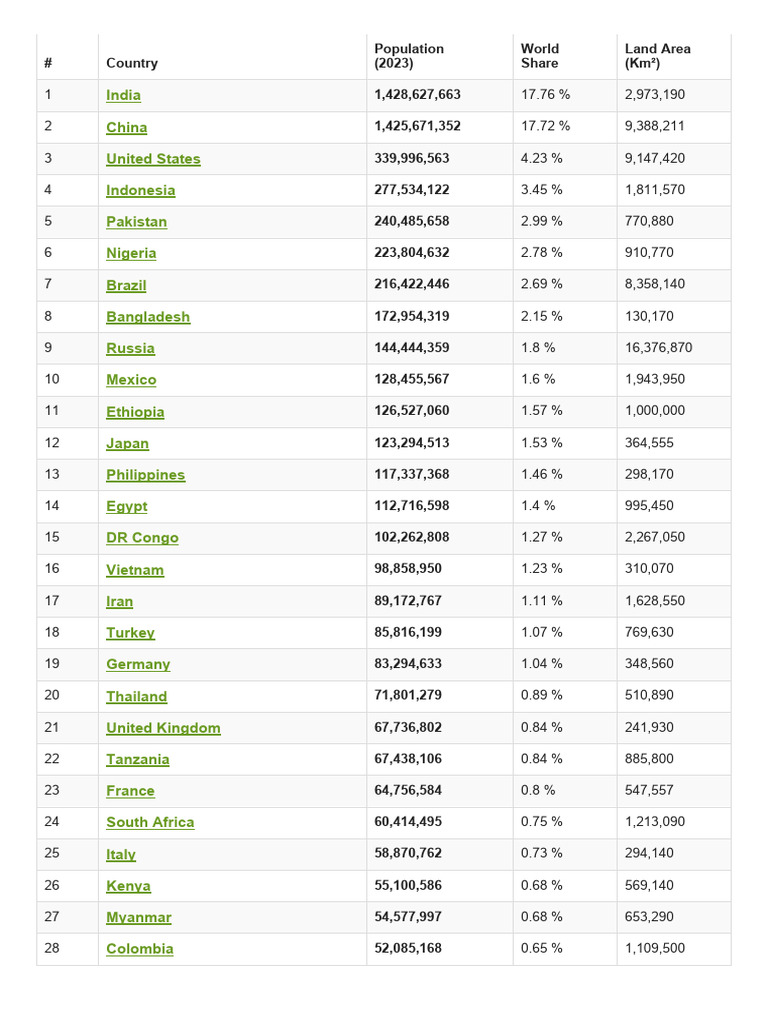Click the China link
768x1024 pixels.
(126, 127)
